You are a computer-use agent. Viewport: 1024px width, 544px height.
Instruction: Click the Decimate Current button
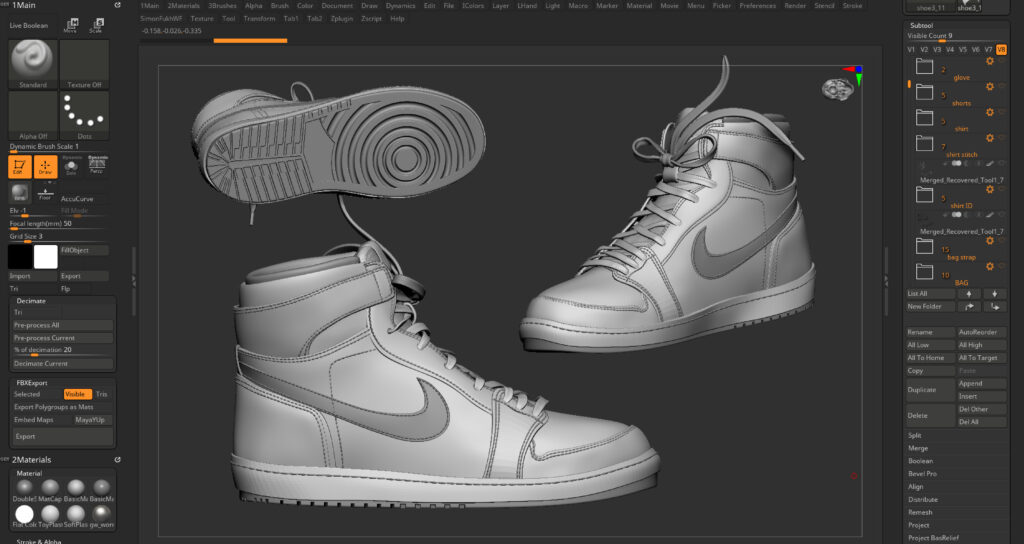click(63, 364)
